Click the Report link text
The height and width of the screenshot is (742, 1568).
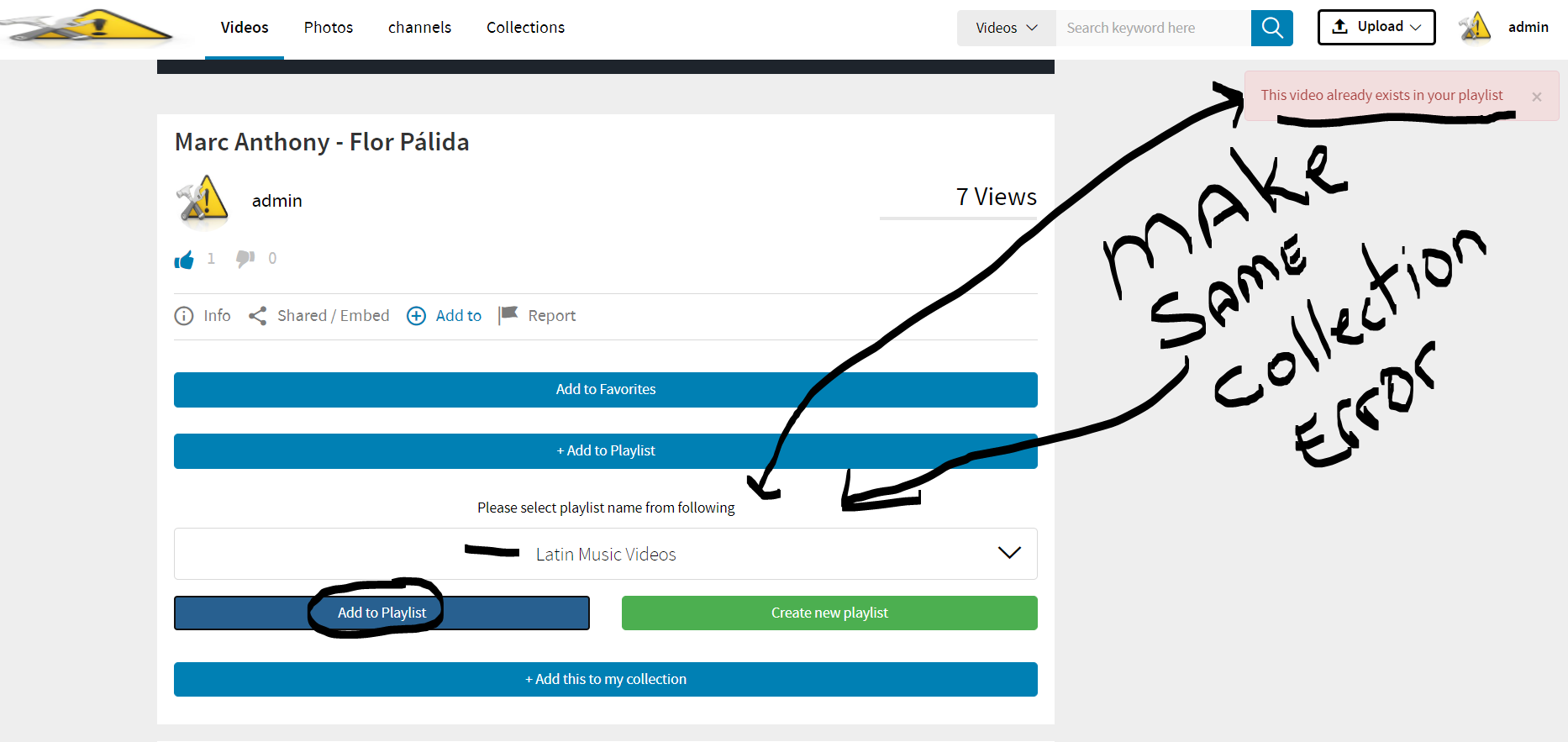pyautogui.click(x=552, y=316)
